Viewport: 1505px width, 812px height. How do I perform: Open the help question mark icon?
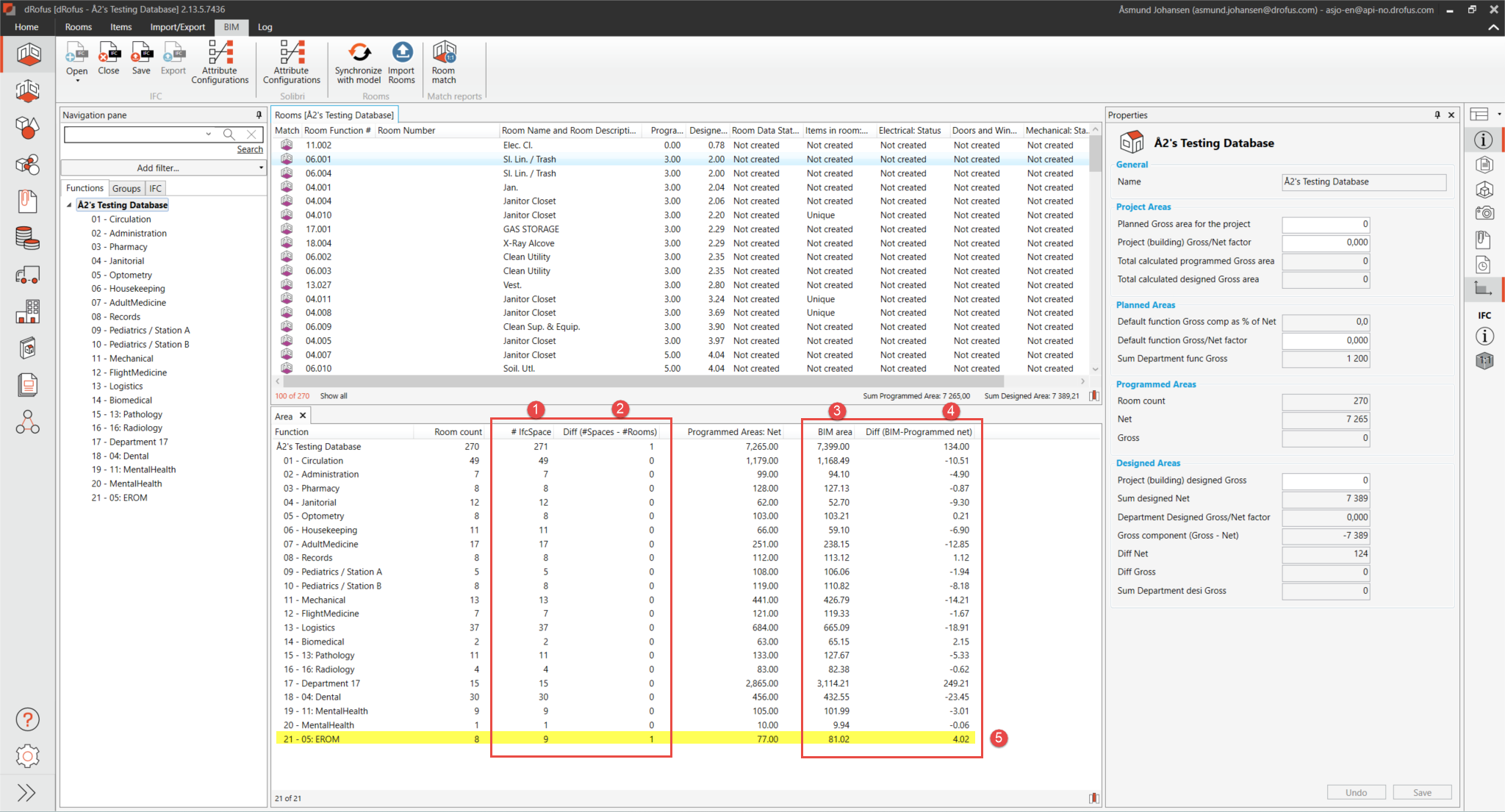[27, 719]
